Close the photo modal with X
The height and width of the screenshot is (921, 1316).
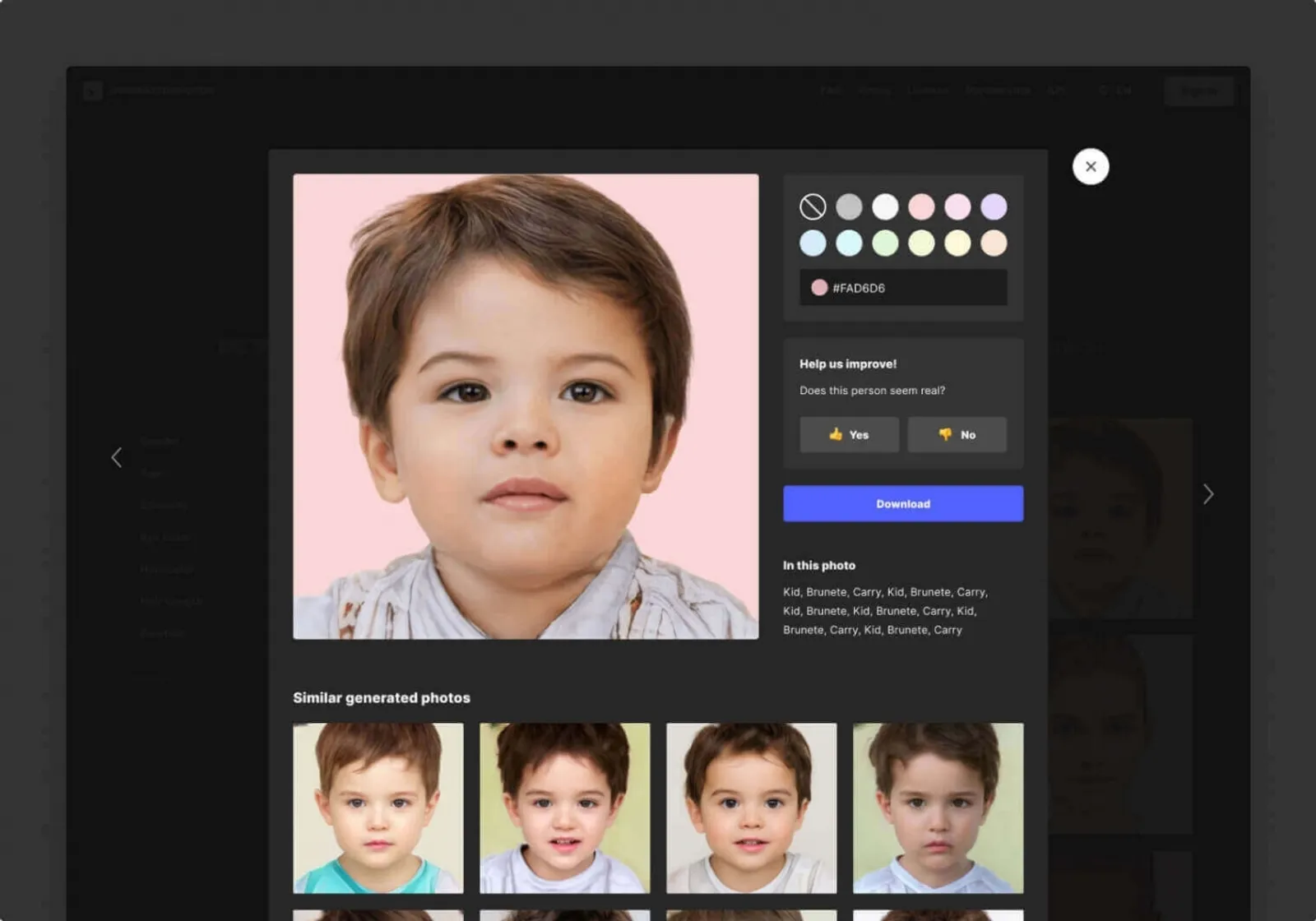[x=1091, y=166]
